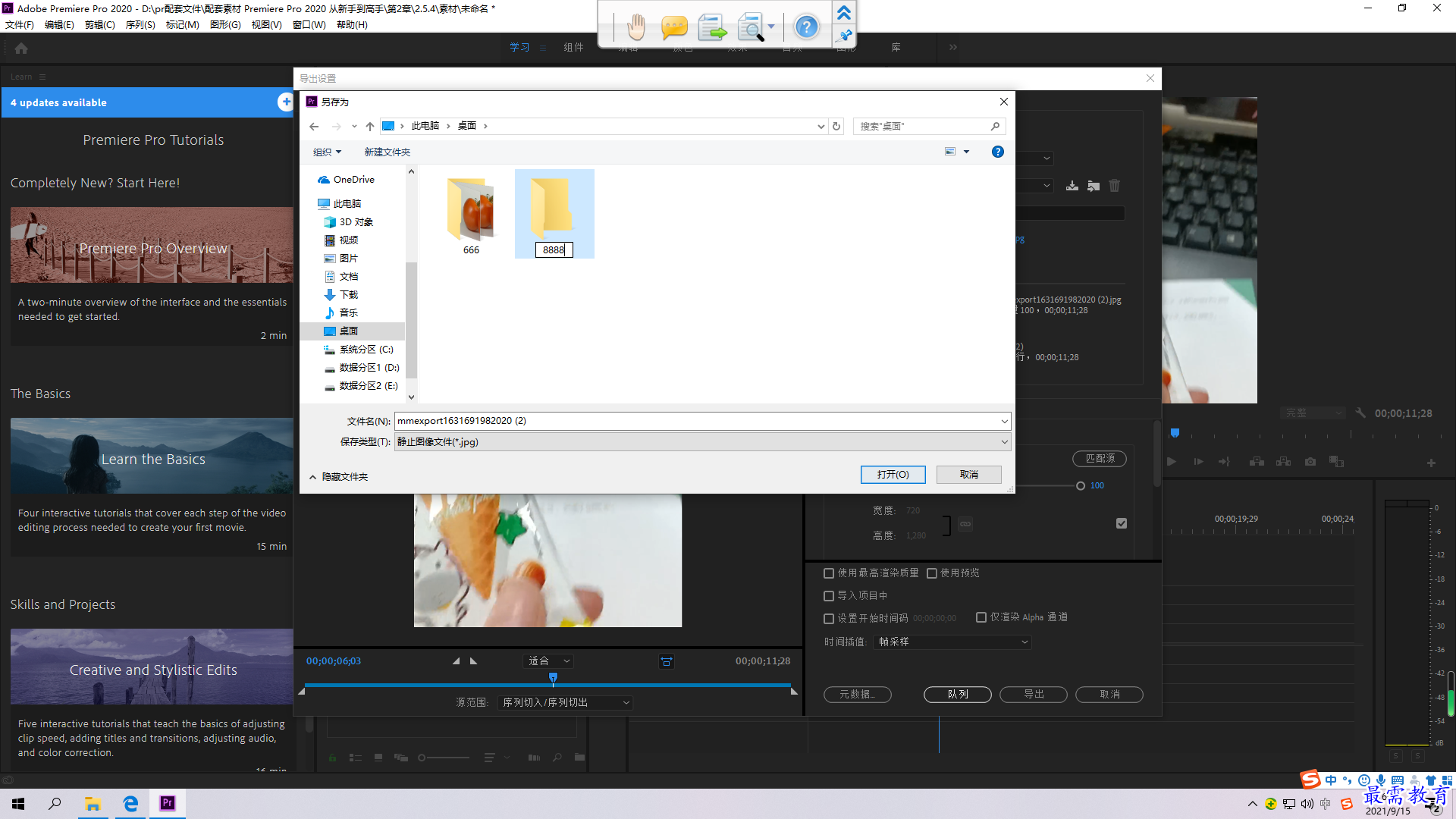Click the Queue button

pos(958,695)
